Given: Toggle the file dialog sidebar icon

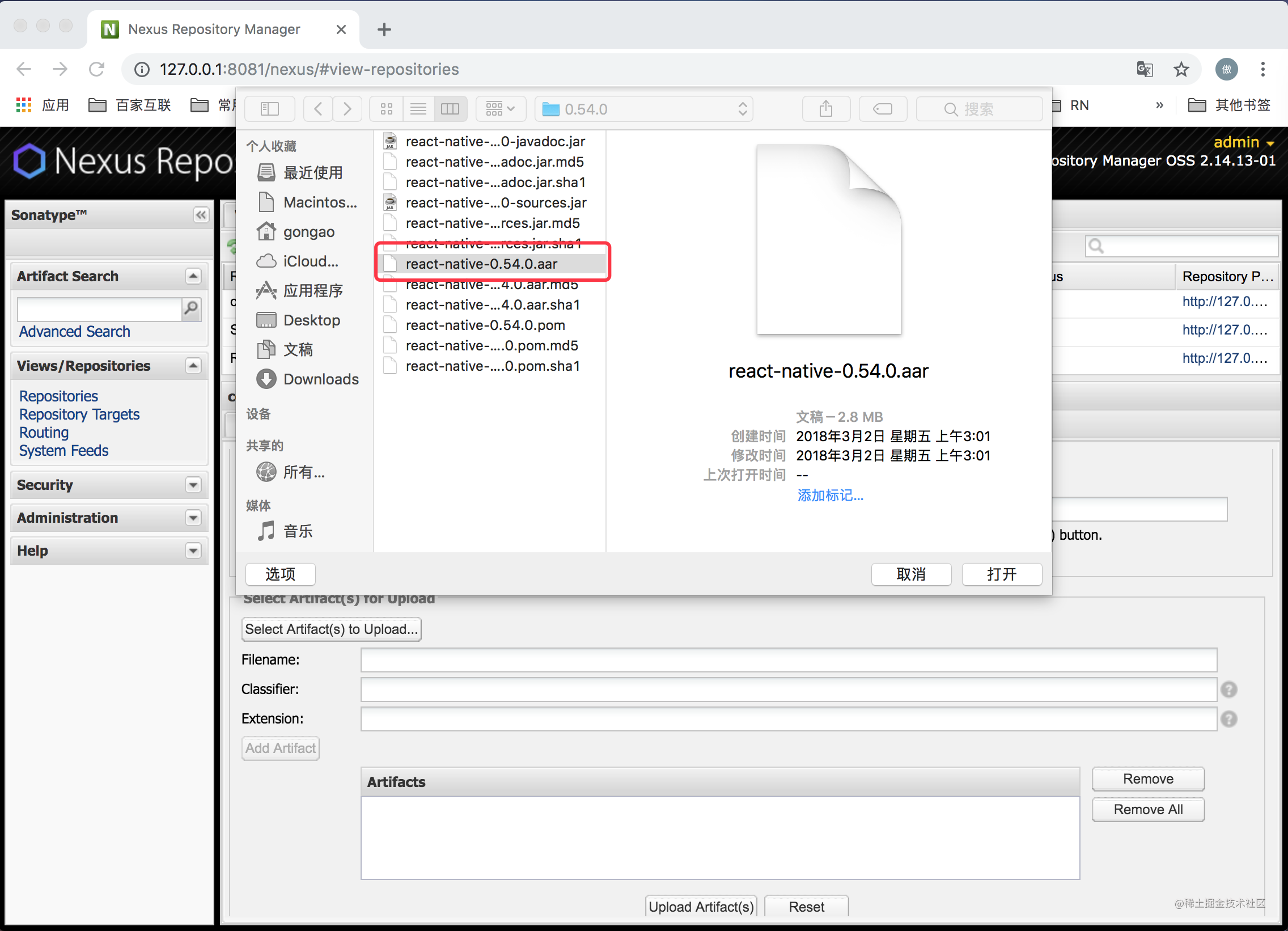Looking at the screenshot, I should pos(269,109).
